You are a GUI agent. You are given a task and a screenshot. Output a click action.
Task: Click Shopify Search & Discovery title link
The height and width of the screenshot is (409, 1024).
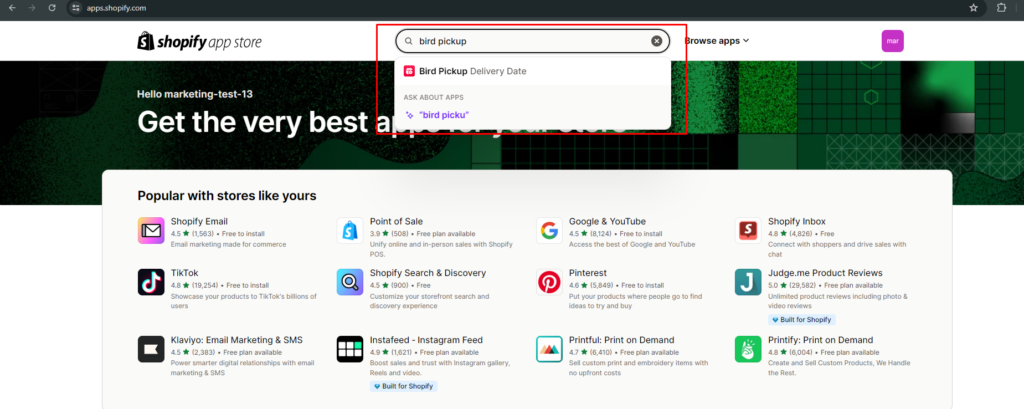pyautogui.click(x=428, y=273)
